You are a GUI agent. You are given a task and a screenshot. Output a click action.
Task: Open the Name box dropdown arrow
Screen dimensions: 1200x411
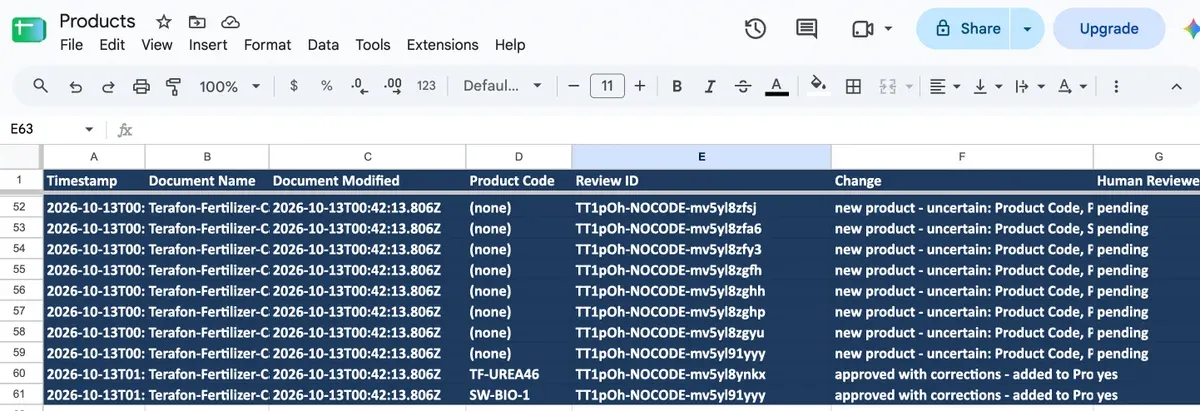89,130
